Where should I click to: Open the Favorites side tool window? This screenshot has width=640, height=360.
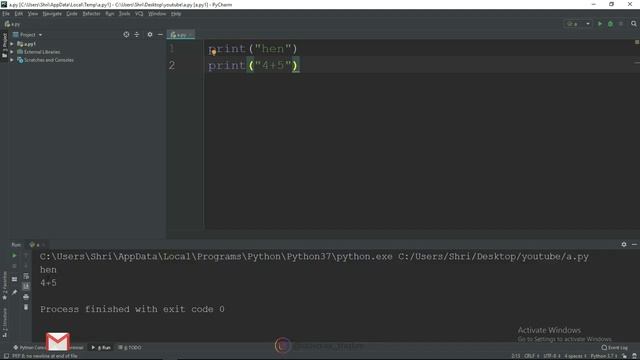4,285
